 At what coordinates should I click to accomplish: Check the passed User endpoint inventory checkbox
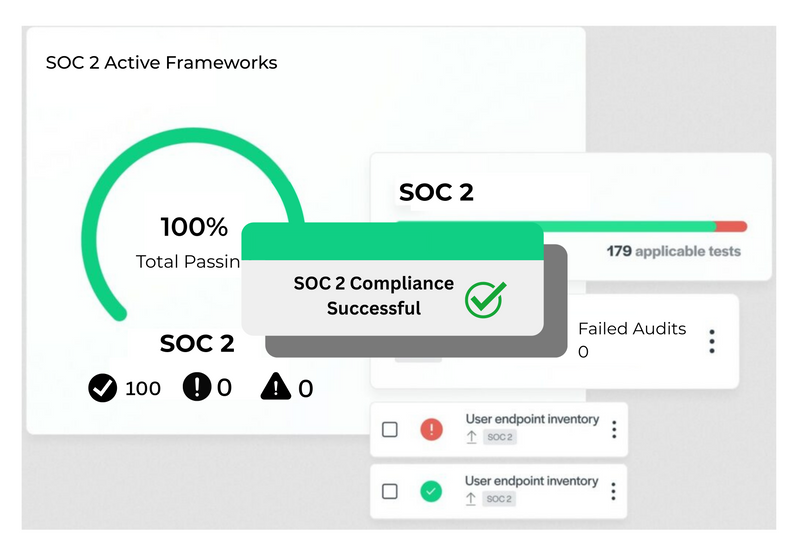(390, 491)
